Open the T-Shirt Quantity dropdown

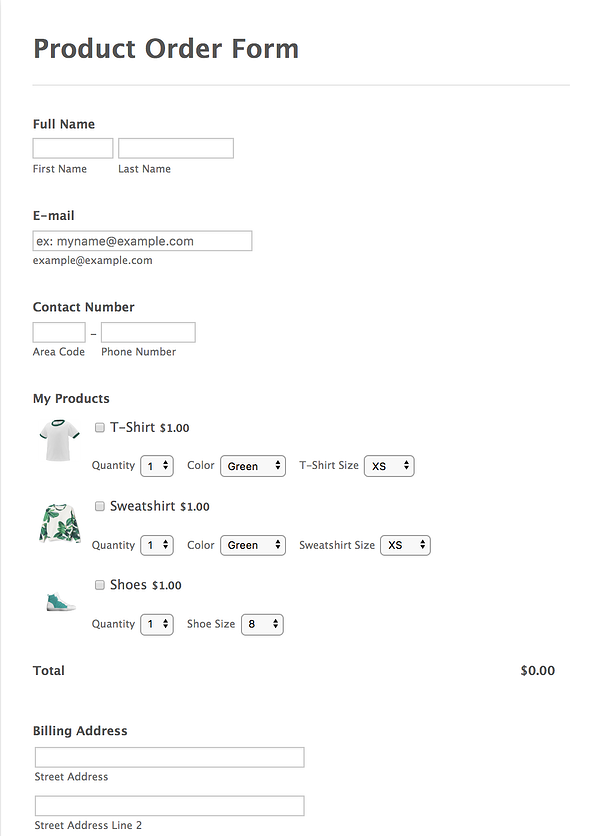click(157, 466)
